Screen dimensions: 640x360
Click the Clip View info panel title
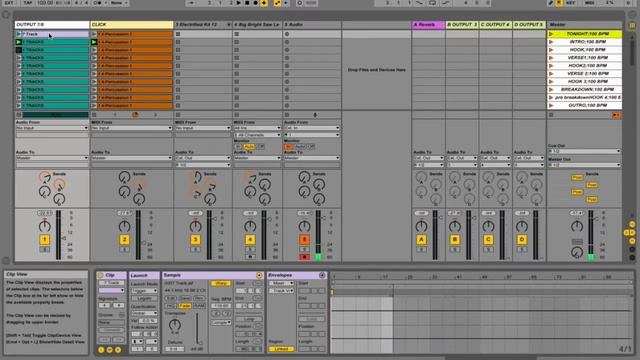[x=17, y=274]
